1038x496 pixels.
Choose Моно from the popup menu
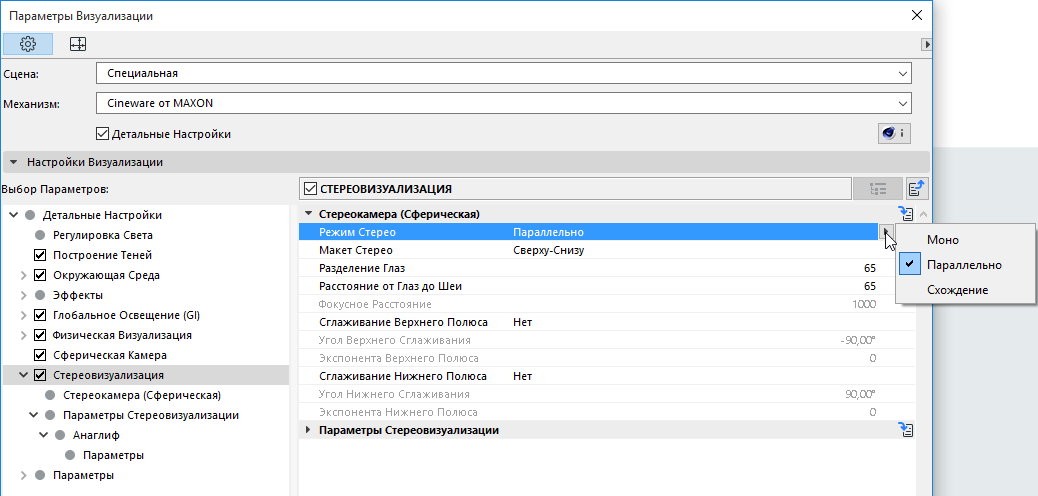[x=943, y=240]
